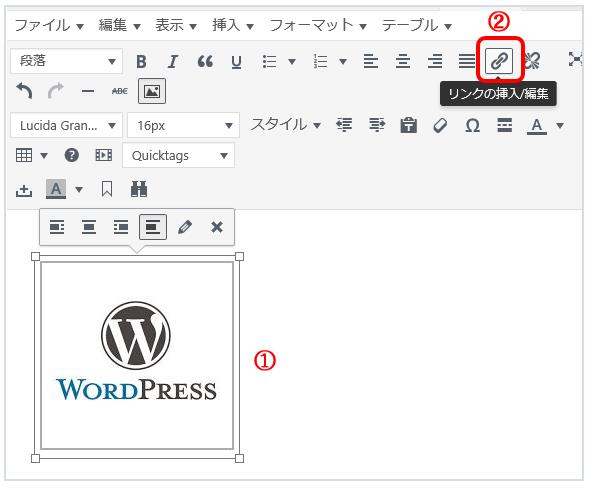
Task: Open the テーブル menu
Action: 417,26
